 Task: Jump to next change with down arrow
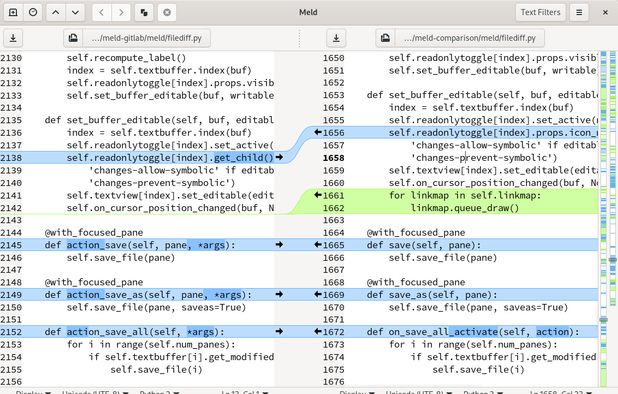(x=75, y=12)
